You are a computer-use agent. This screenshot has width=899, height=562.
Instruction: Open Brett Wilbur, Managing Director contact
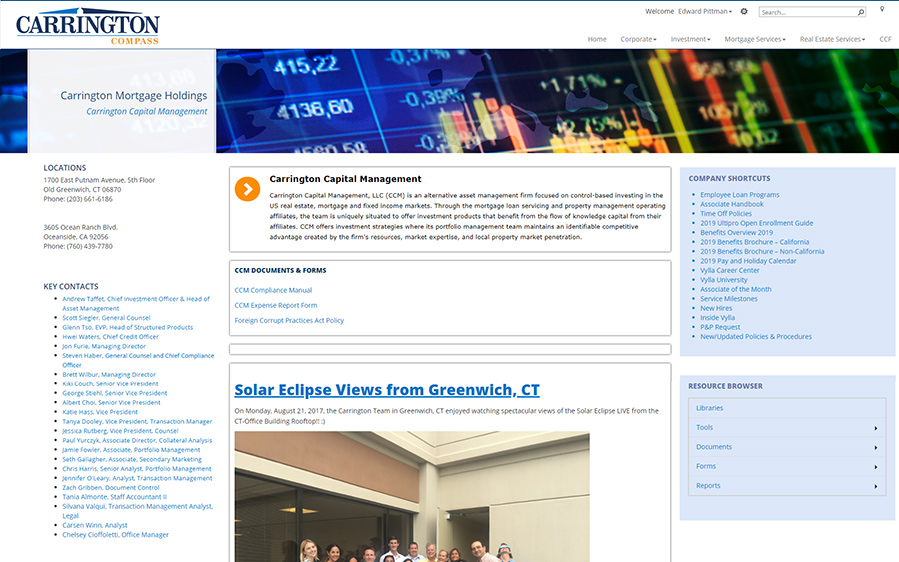[109, 374]
